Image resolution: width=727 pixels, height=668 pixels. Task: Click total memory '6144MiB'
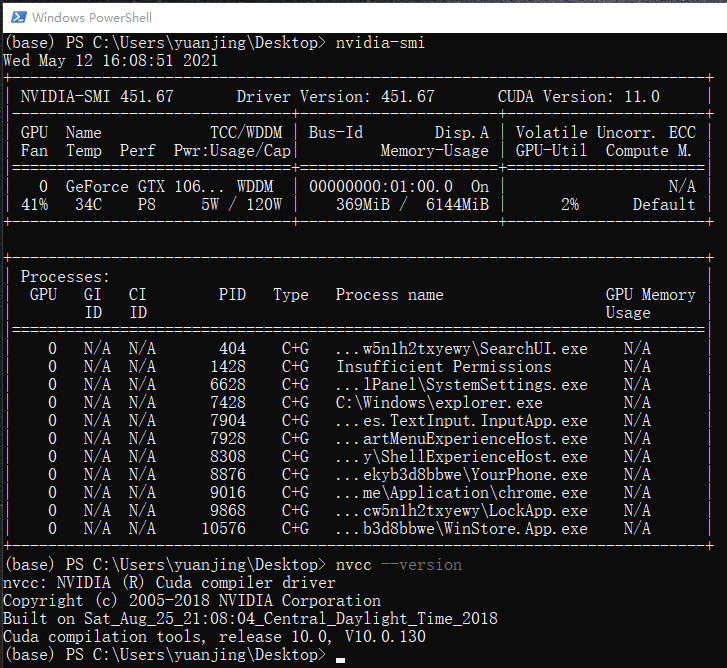tap(457, 204)
